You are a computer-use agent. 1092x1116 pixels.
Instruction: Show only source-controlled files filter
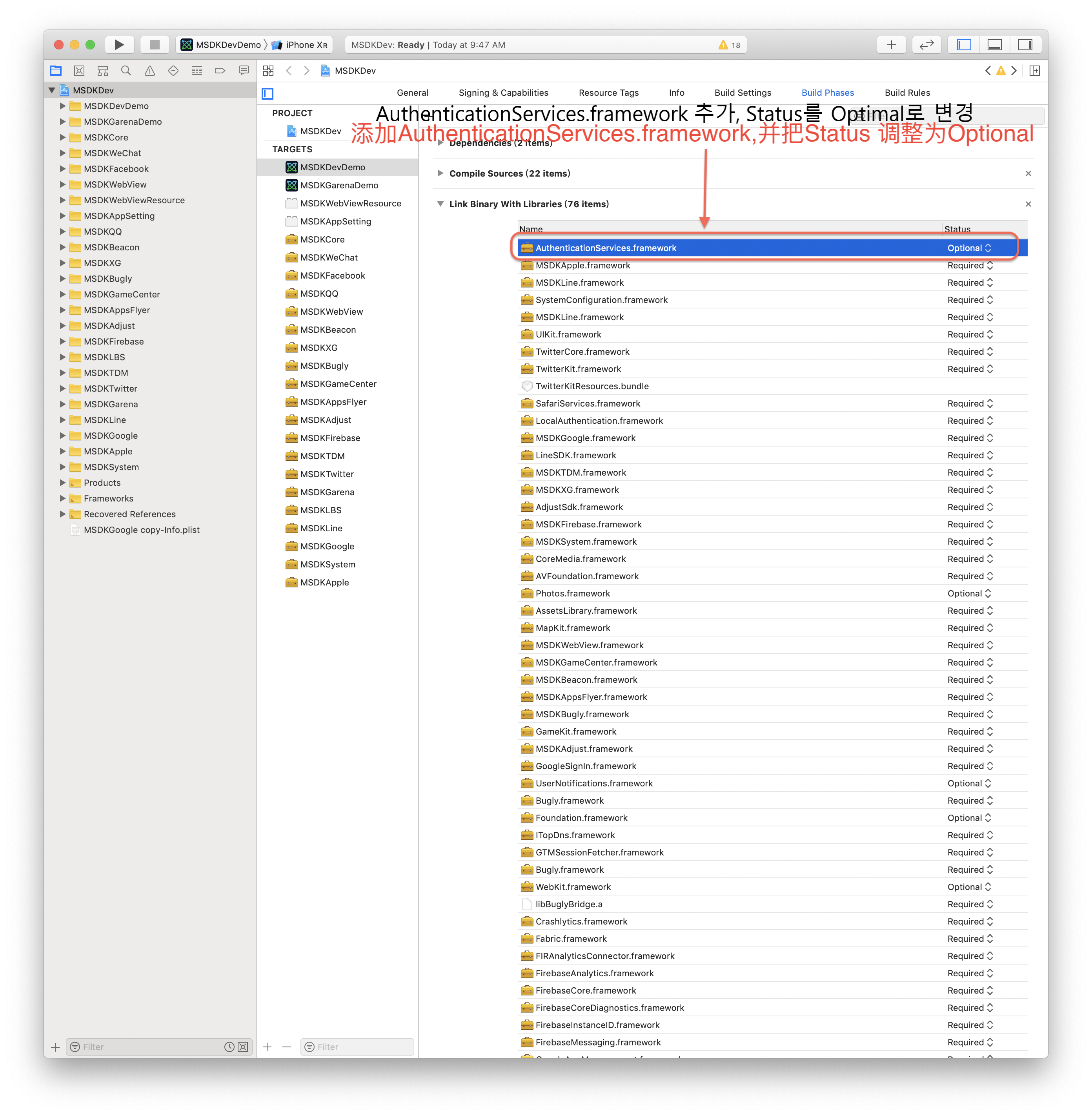pyautogui.click(x=243, y=1047)
